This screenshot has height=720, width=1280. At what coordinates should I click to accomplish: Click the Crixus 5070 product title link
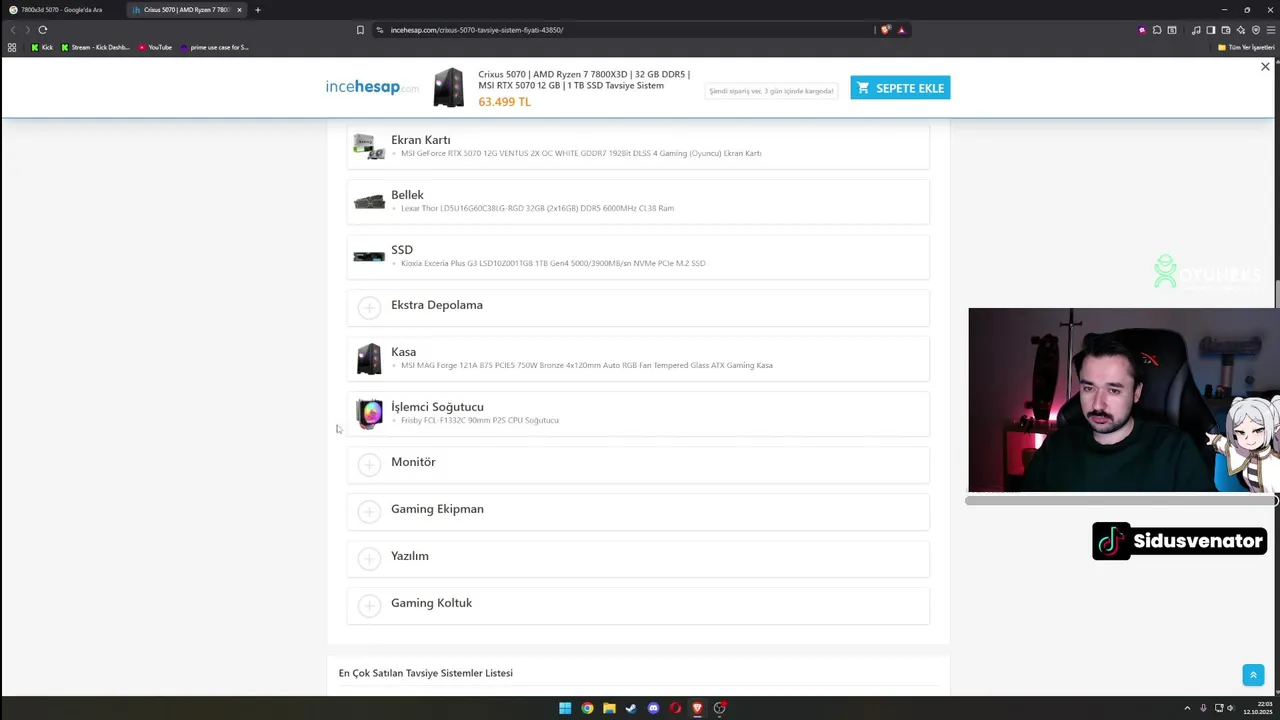pos(584,80)
